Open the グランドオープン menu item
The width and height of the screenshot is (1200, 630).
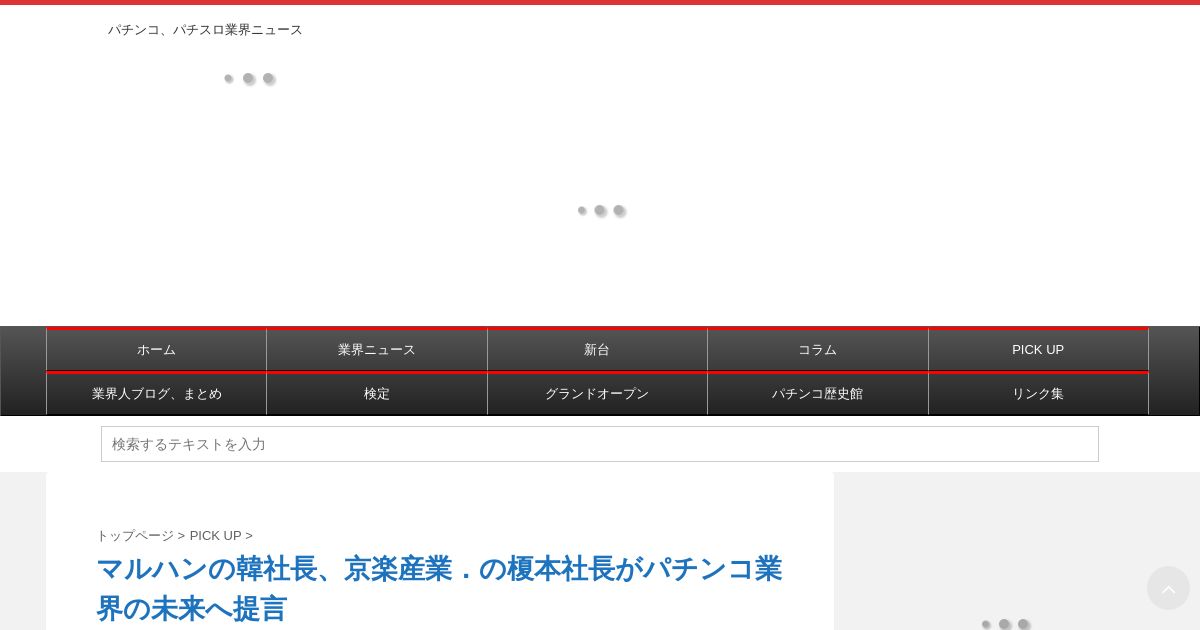click(x=597, y=394)
